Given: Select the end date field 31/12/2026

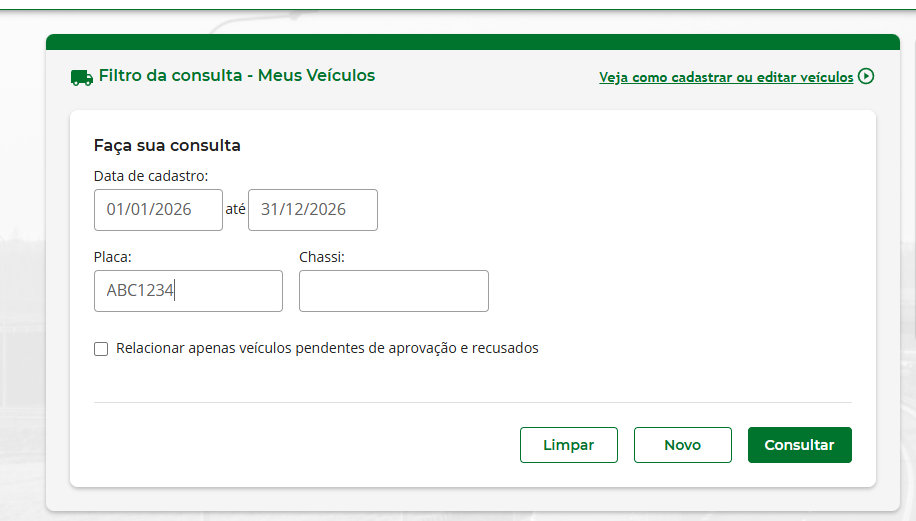Looking at the screenshot, I should click(313, 210).
